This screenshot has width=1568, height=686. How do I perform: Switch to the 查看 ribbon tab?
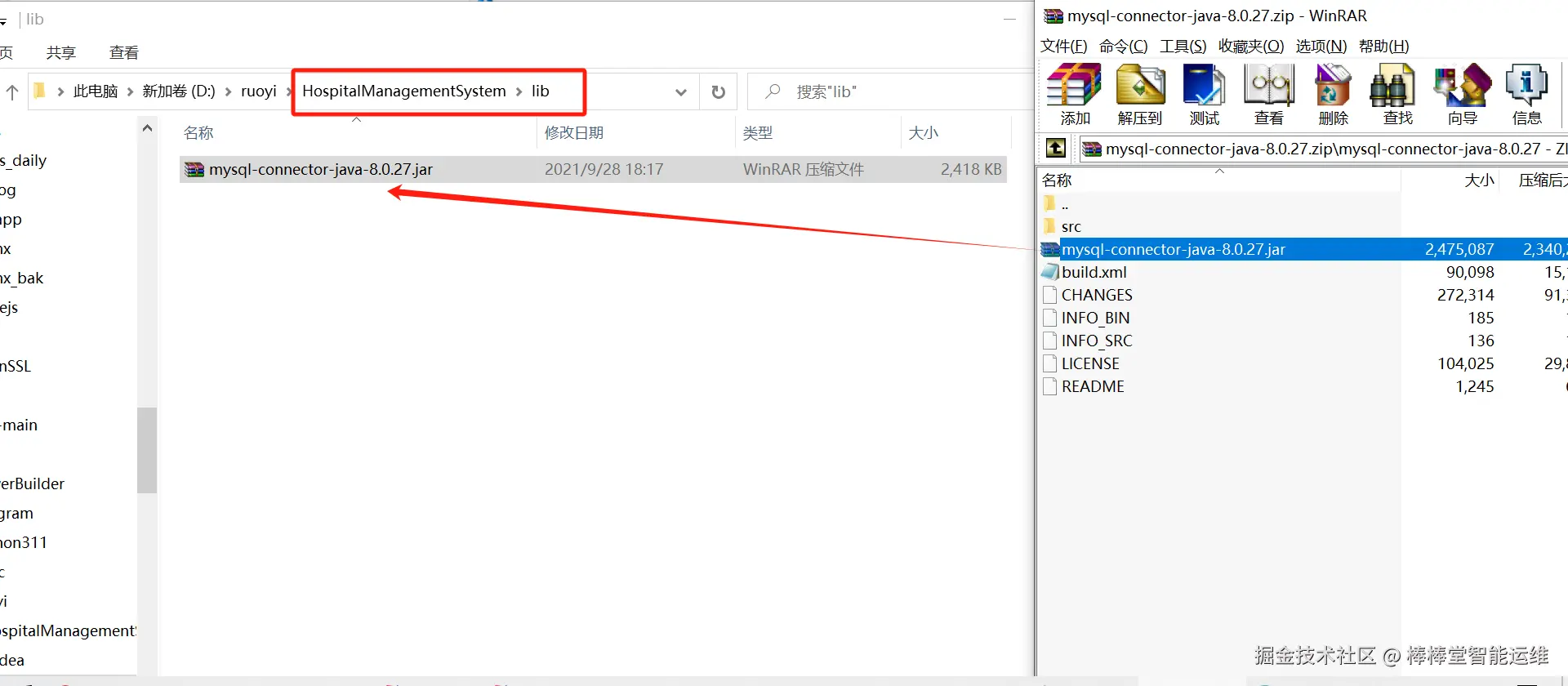(x=124, y=52)
